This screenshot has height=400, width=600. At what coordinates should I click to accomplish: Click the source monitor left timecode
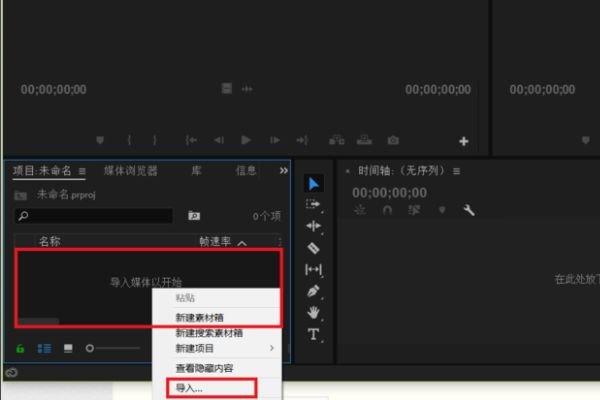[x=54, y=90]
